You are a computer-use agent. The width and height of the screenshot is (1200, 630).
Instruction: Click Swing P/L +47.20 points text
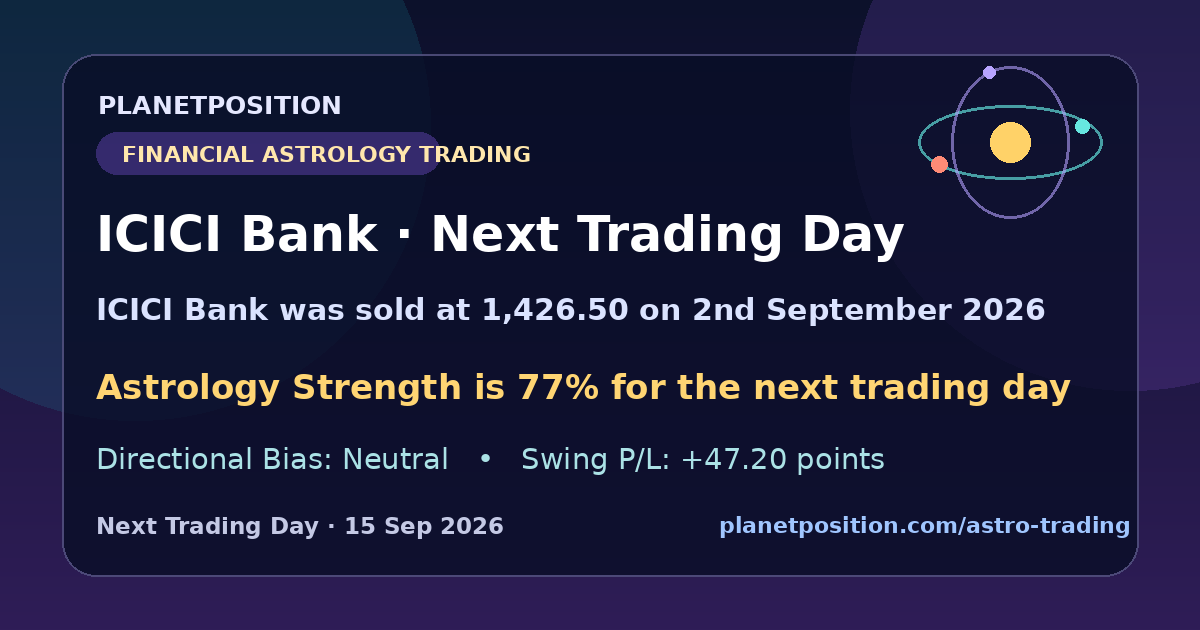pos(703,460)
